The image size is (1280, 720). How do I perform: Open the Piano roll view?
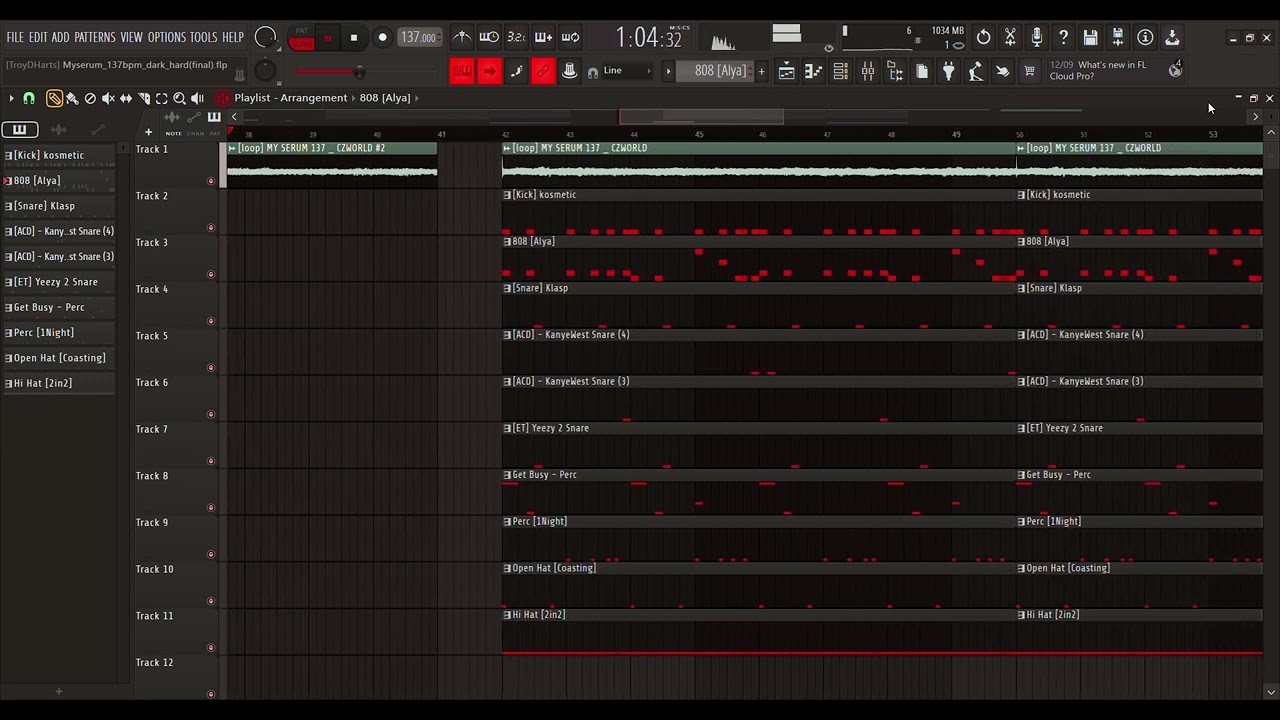tap(814, 71)
